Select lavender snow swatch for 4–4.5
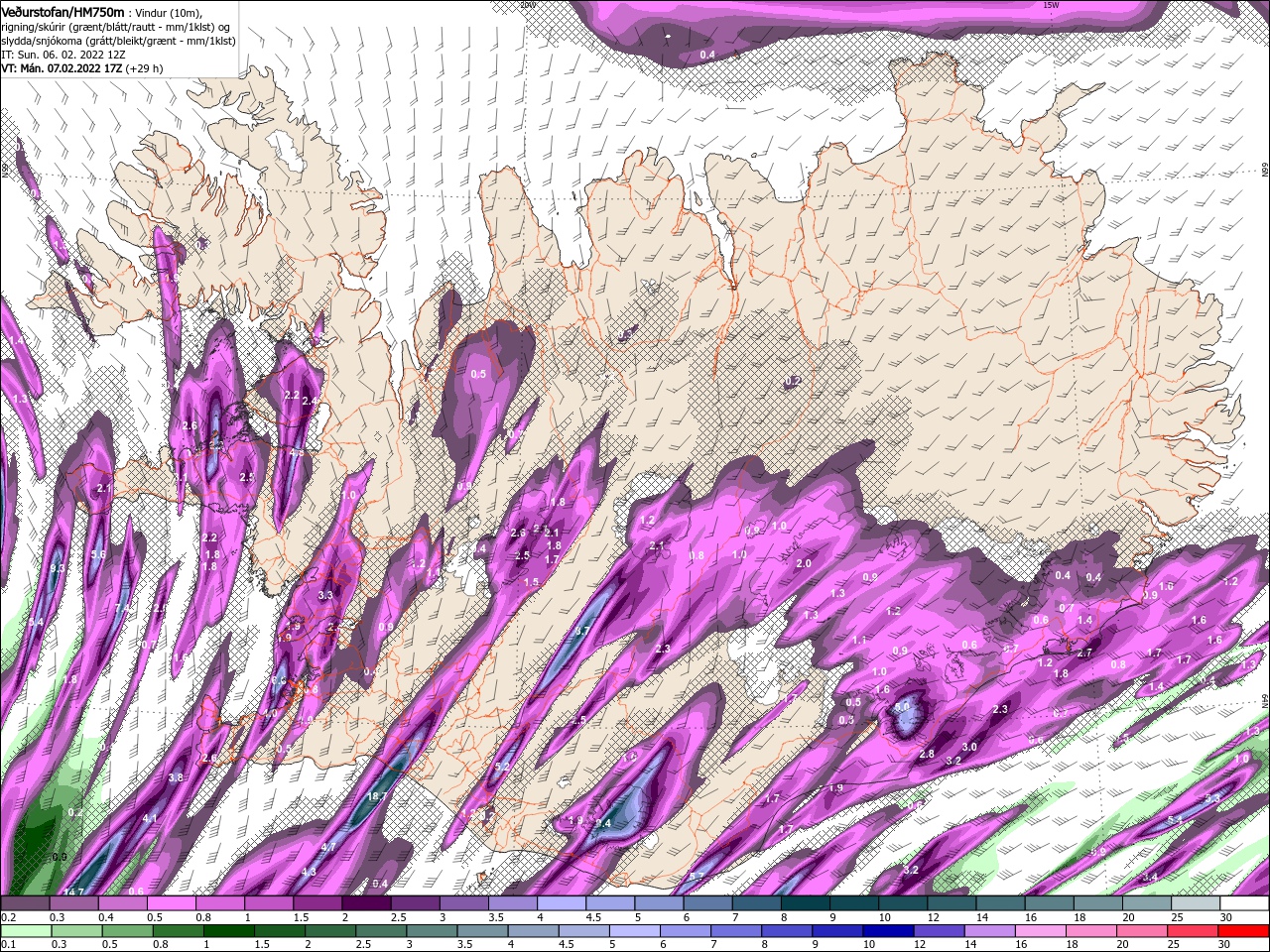The image size is (1270, 952). 560,903
